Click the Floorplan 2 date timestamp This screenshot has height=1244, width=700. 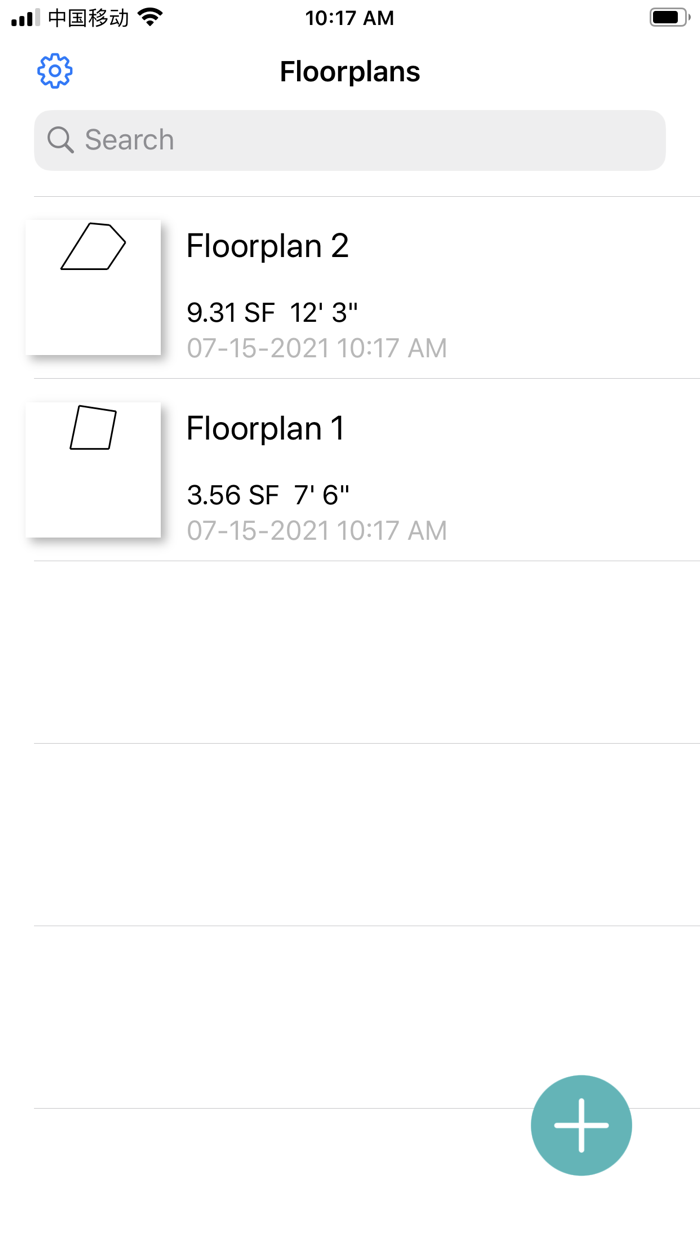316,347
